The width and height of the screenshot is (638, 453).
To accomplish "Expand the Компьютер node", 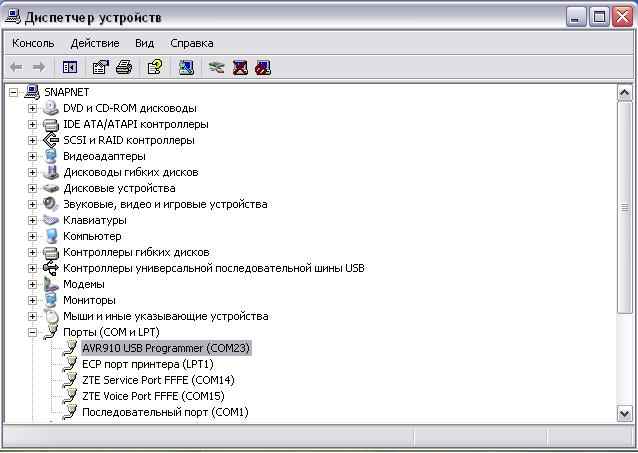I will (x=32, y=236).
